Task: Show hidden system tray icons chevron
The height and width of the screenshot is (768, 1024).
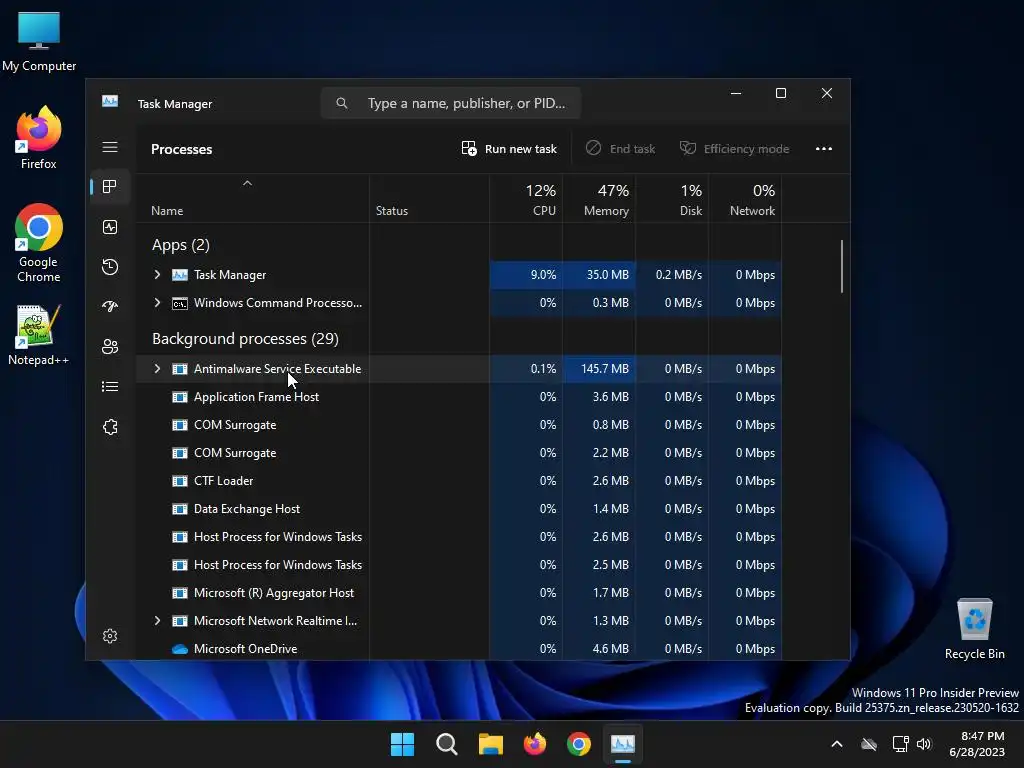Action: (x=837, y=744)
